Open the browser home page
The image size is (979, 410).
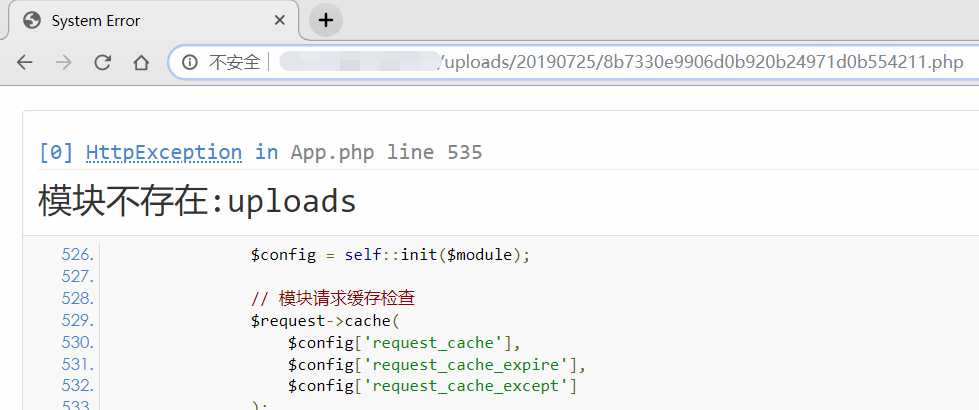[141, 62]
